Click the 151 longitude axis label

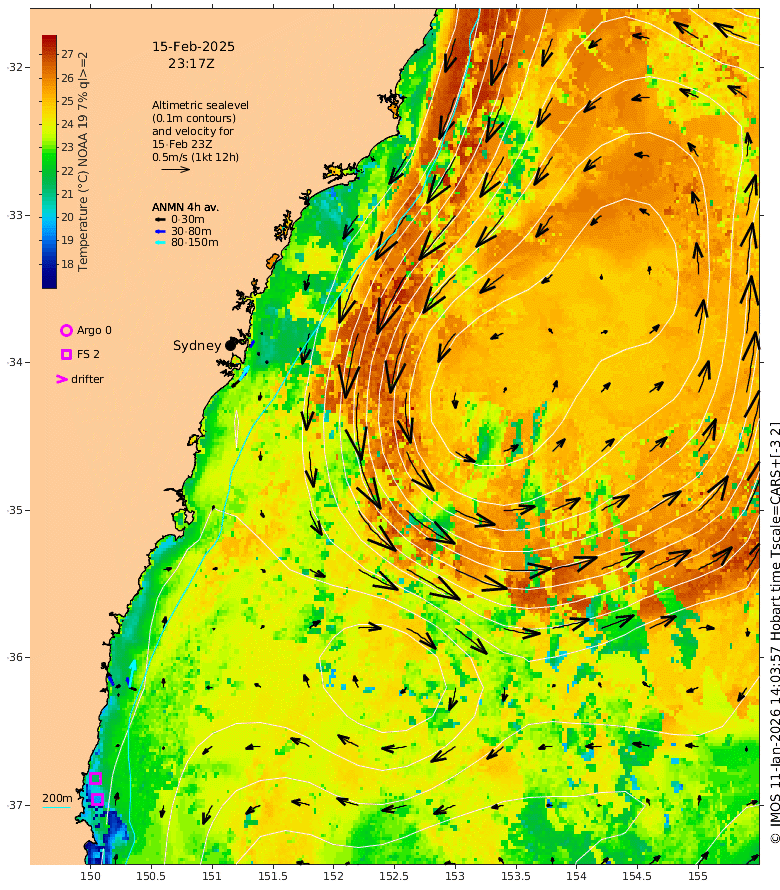212,876
